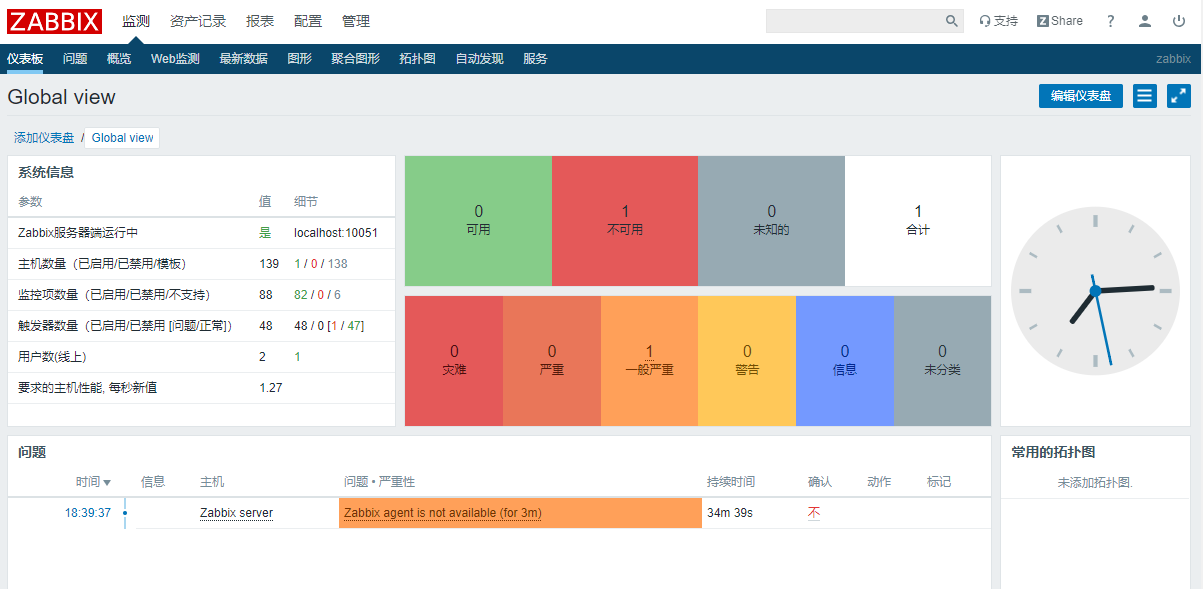Click the ZABBIX logo
The height and width of the screenshot is (589, 1203).
(x=55, y=21)
